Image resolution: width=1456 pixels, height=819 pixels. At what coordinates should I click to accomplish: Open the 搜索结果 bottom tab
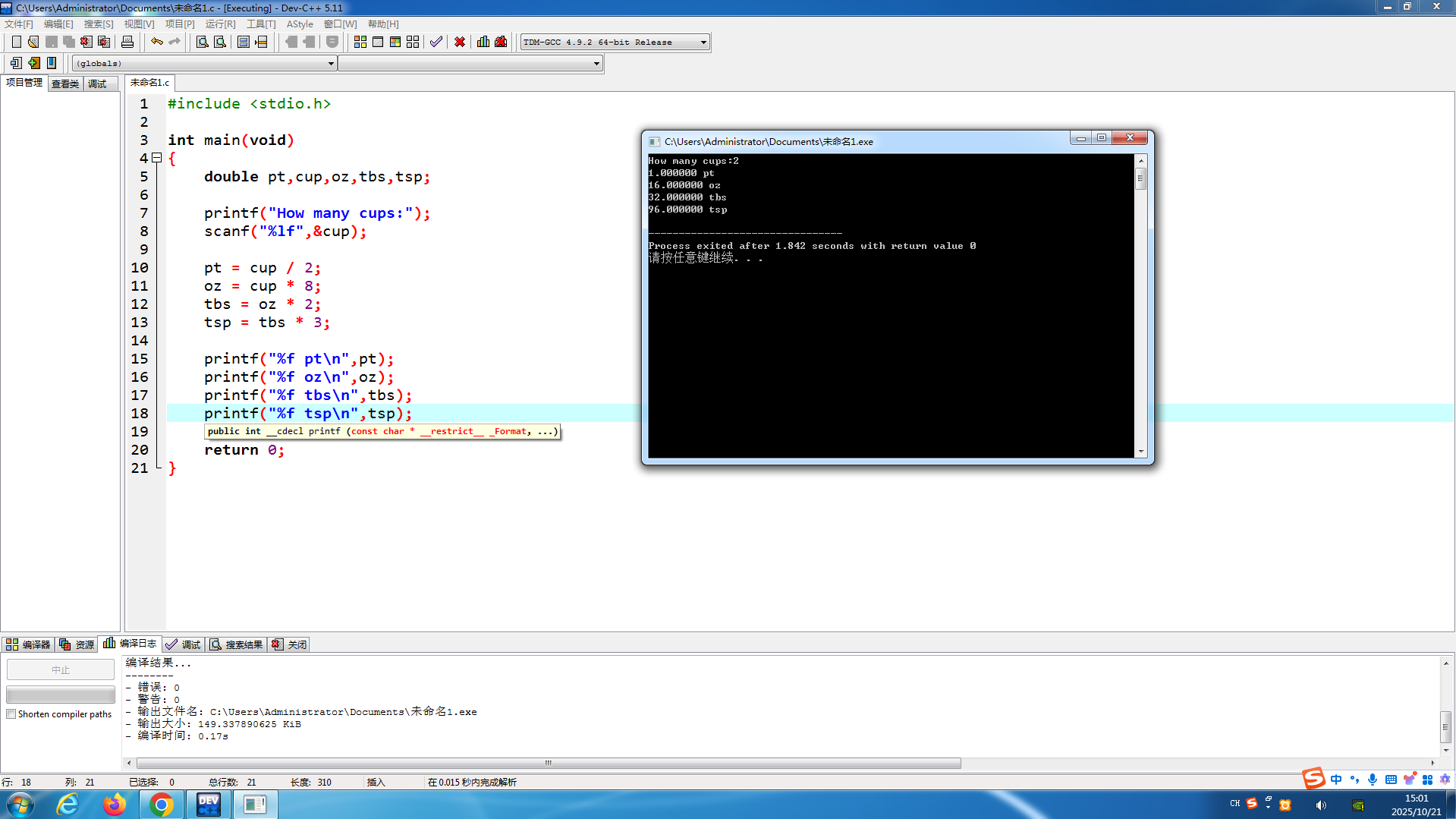(236, 644)
